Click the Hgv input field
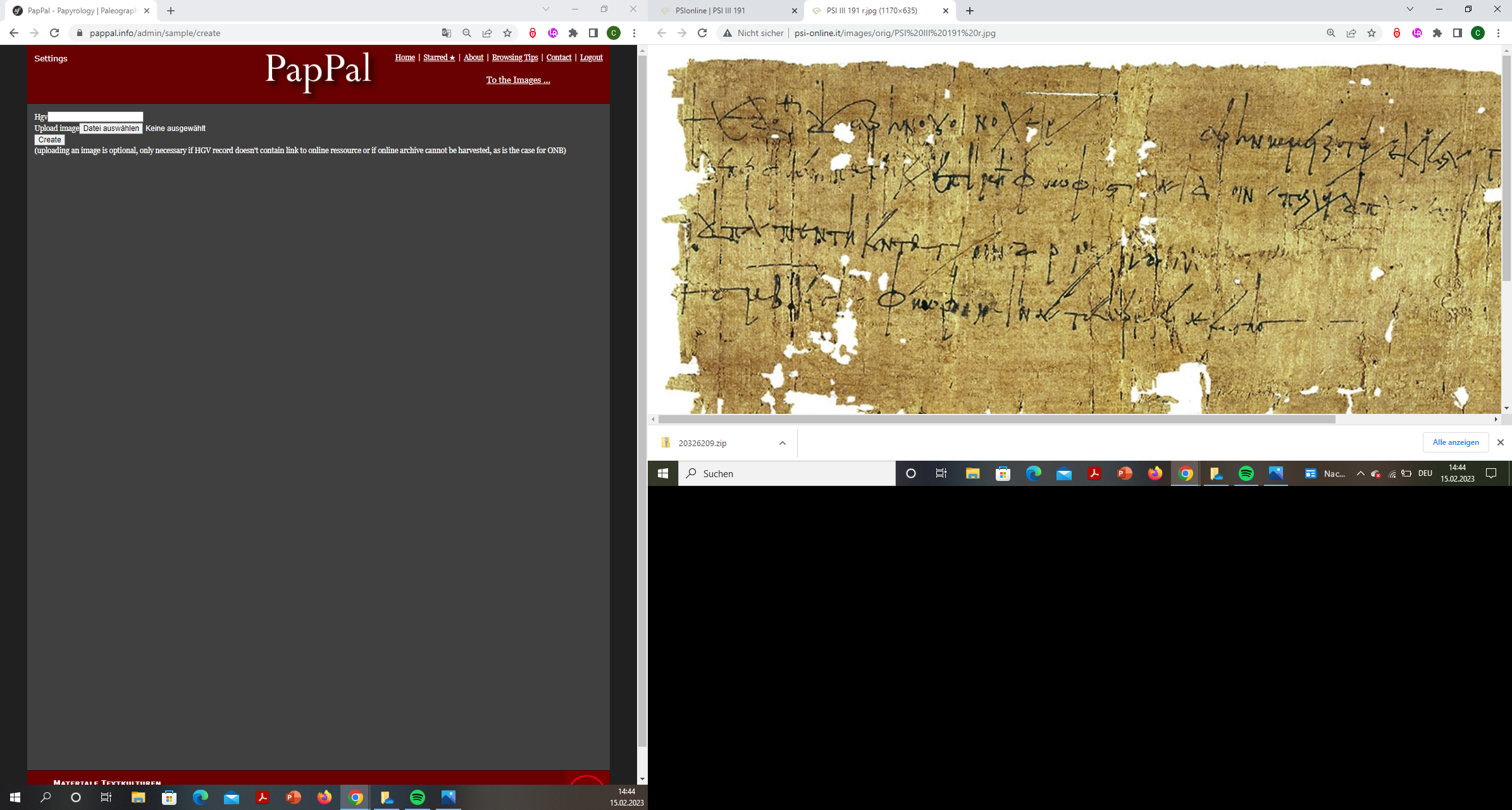1512x810 pixels. point(96,116)
